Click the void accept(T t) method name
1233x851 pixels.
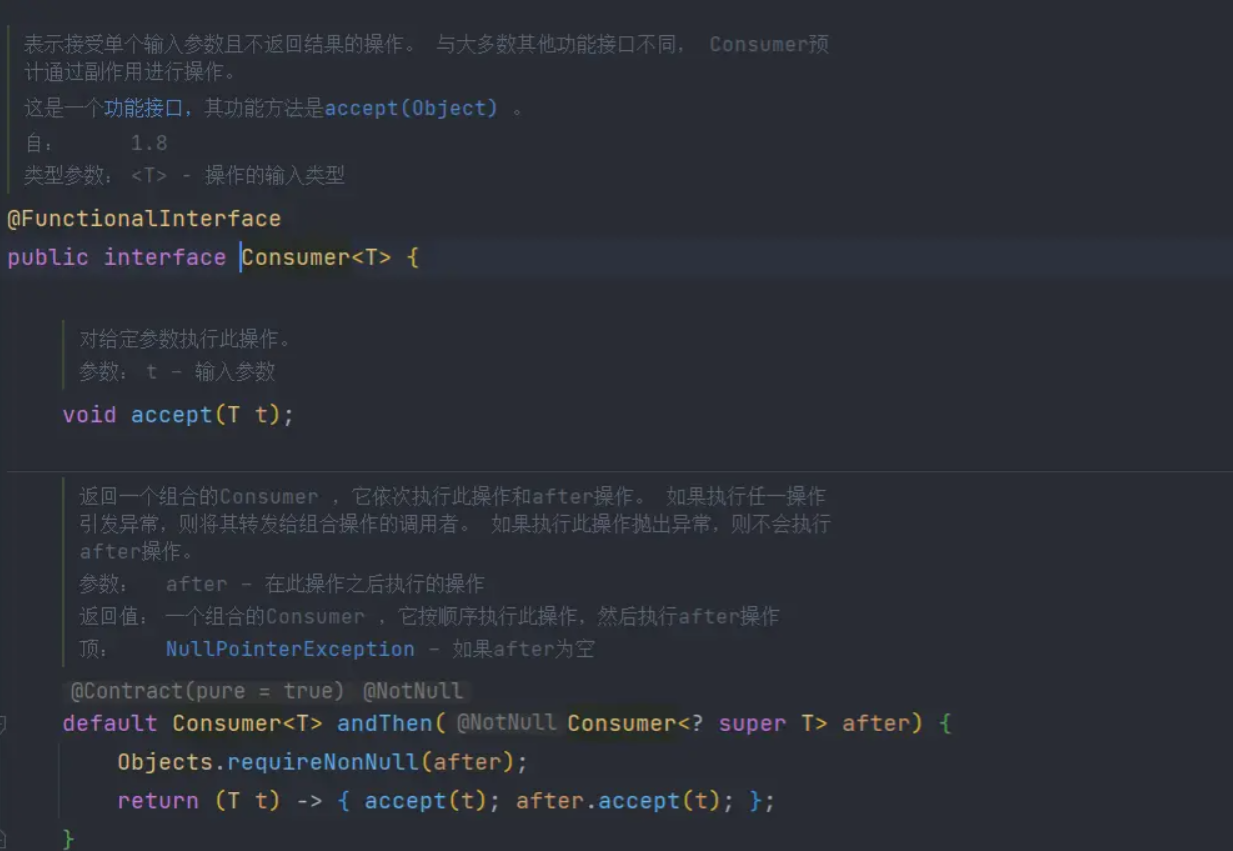click(171, 414)
